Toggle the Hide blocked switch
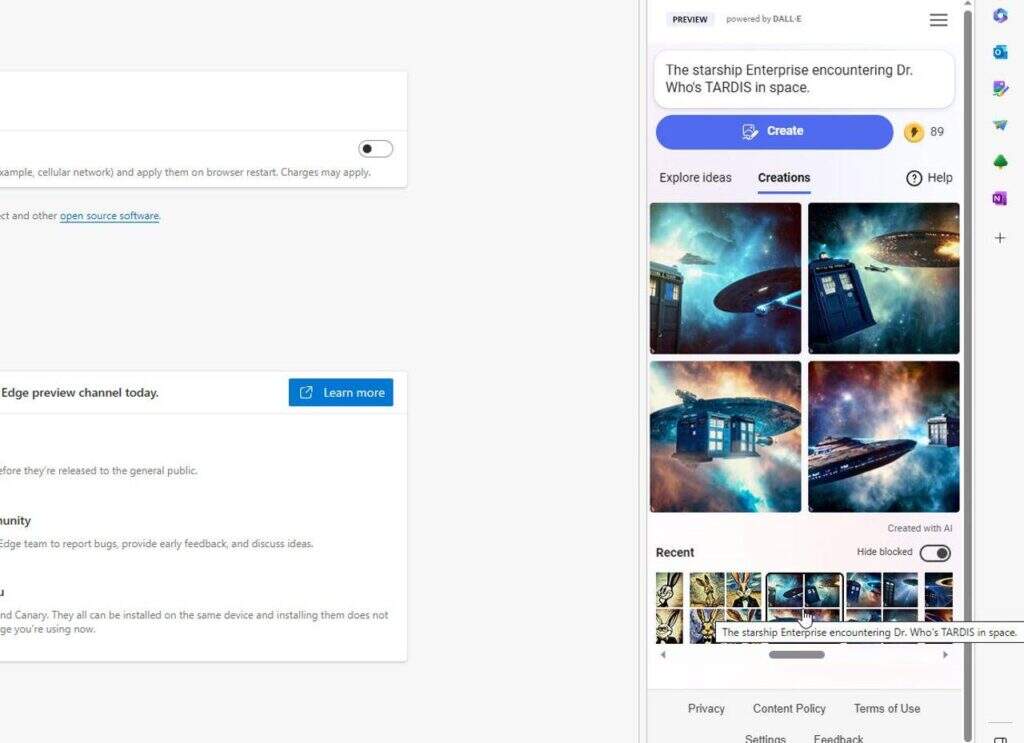This screenshot has height=743, width=1024. click(935, 553)
